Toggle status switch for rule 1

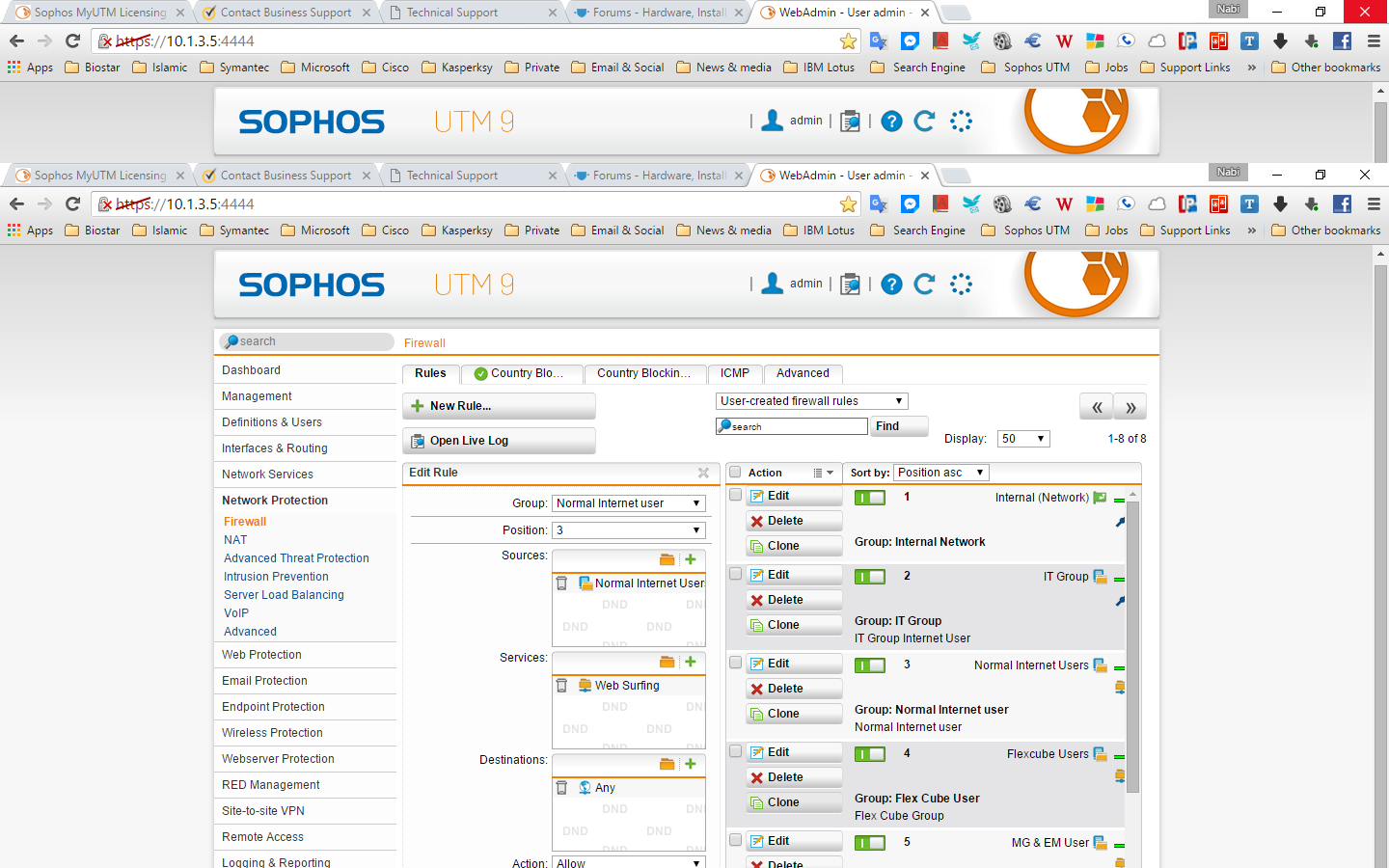870,498
